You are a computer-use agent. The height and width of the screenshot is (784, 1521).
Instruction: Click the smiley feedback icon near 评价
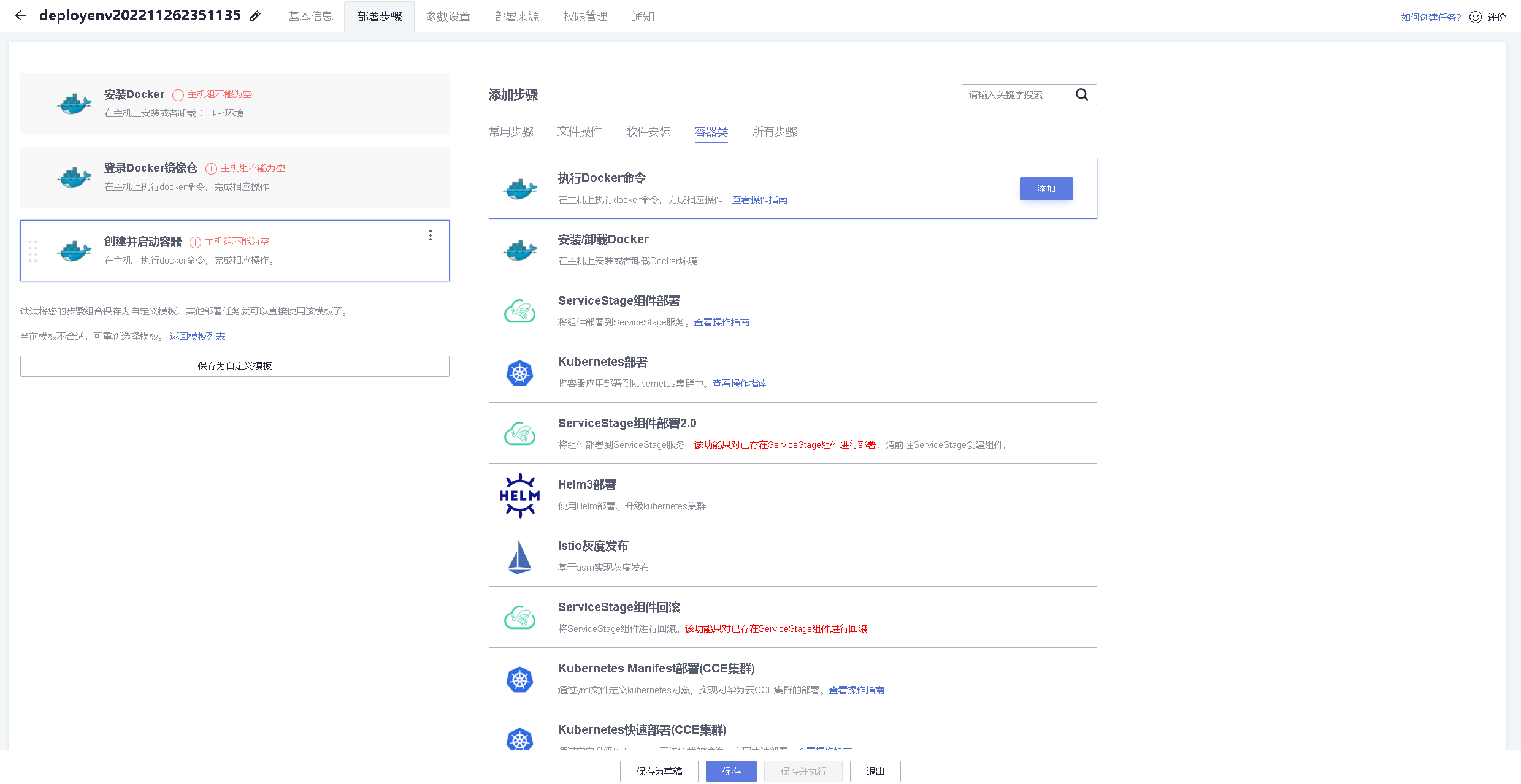(1475, 17)
